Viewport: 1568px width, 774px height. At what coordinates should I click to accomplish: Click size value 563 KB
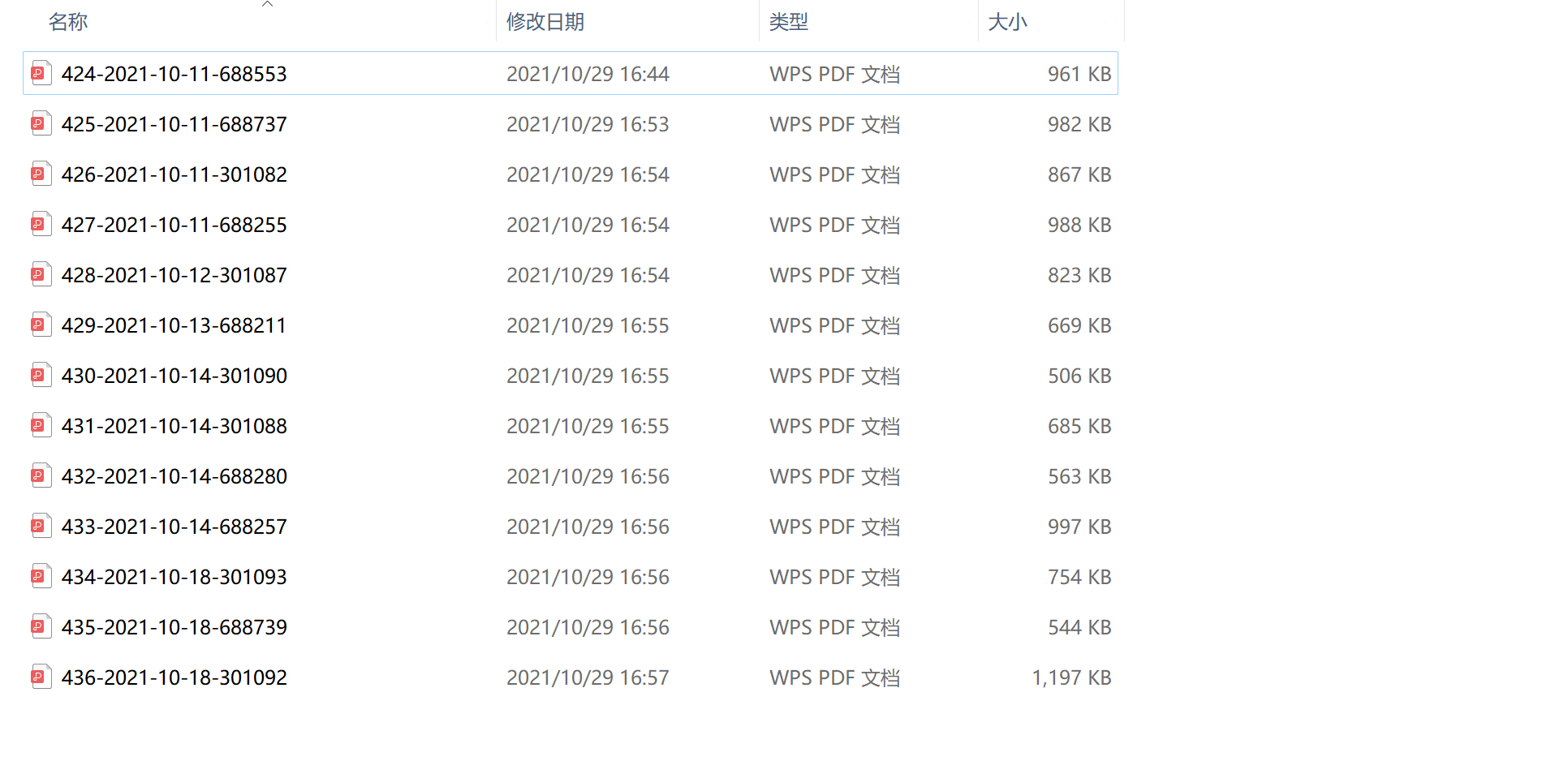1079,476
